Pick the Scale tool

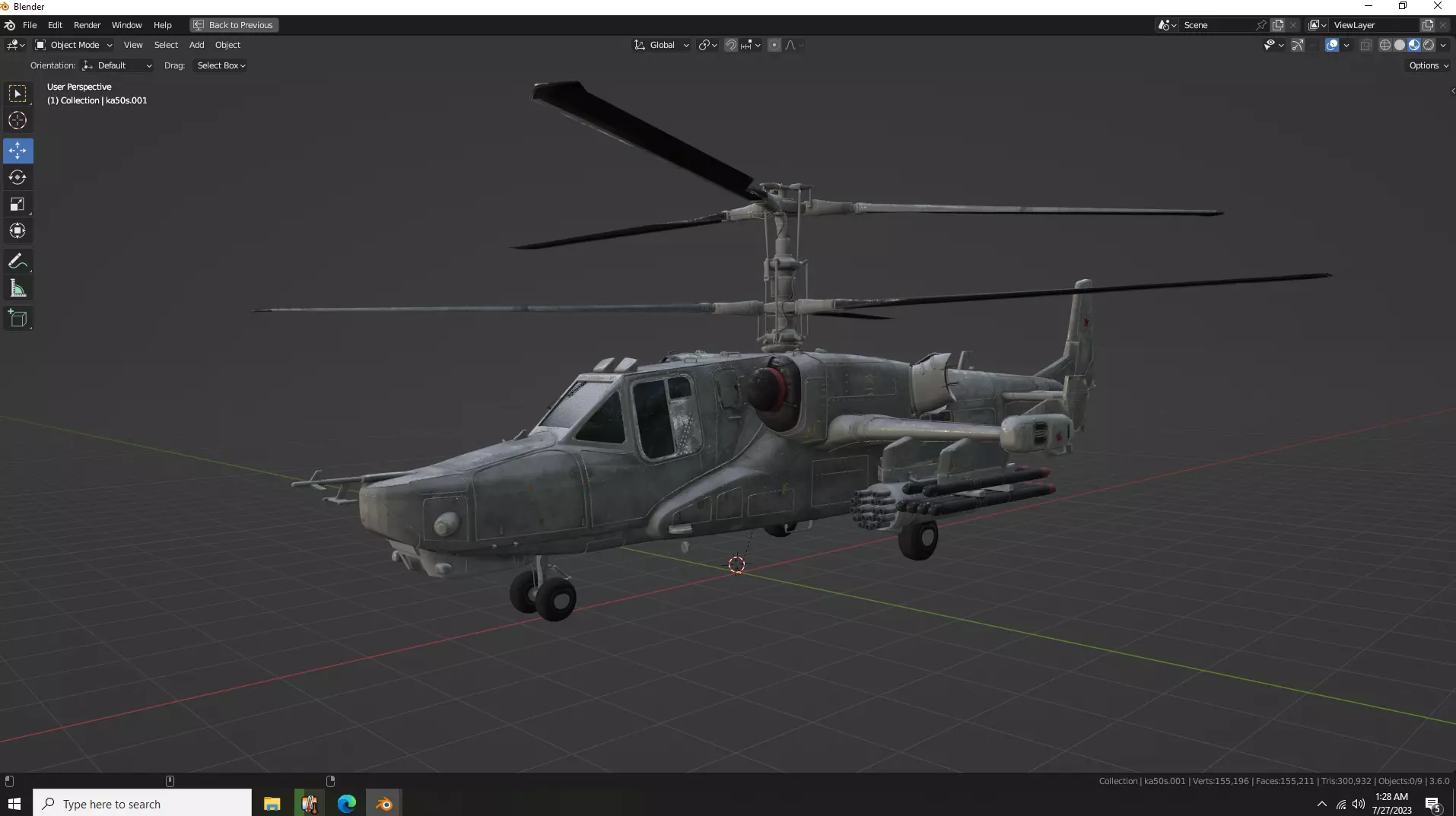tap(17, 204)
